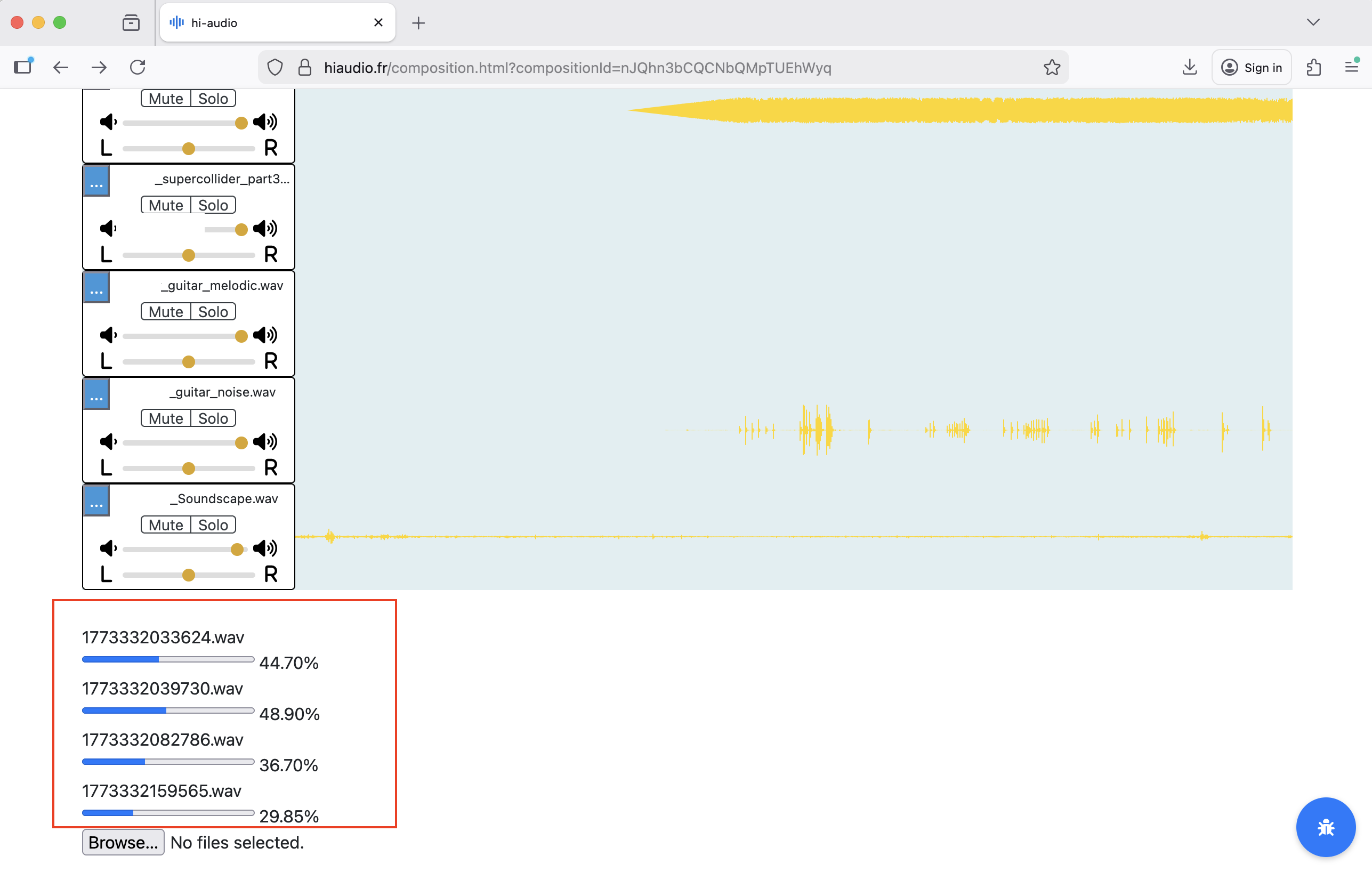Enable Solo on _supercollider_part3 track

coord(213,205)
